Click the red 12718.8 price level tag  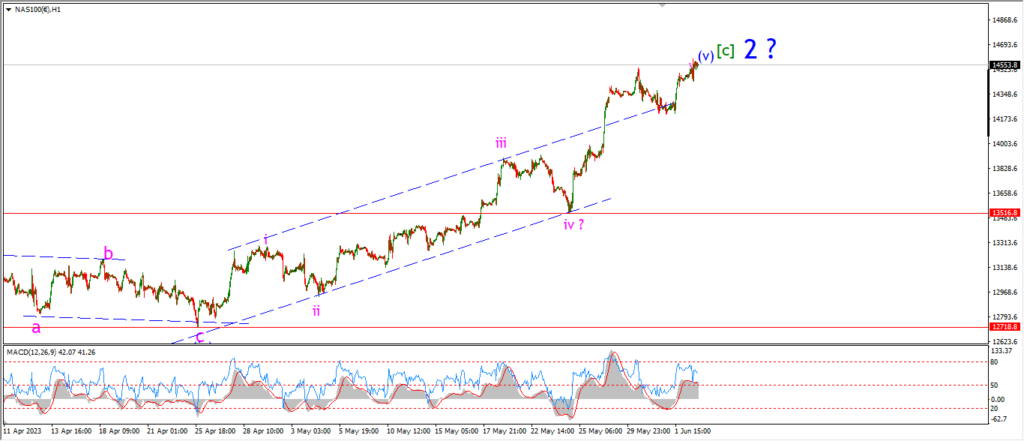tap(1004, 327)
